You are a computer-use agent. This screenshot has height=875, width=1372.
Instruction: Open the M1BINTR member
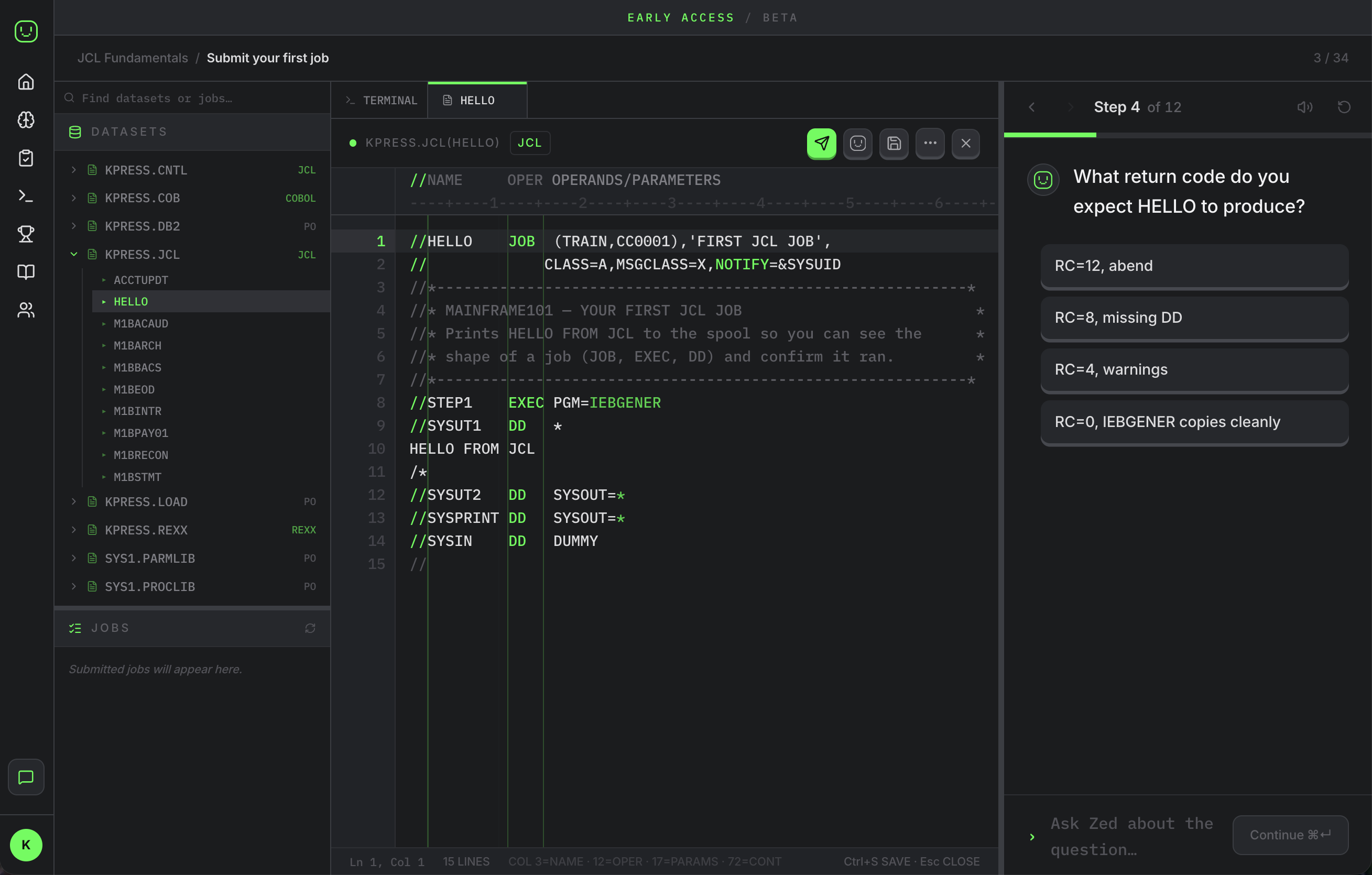point(211,411)
